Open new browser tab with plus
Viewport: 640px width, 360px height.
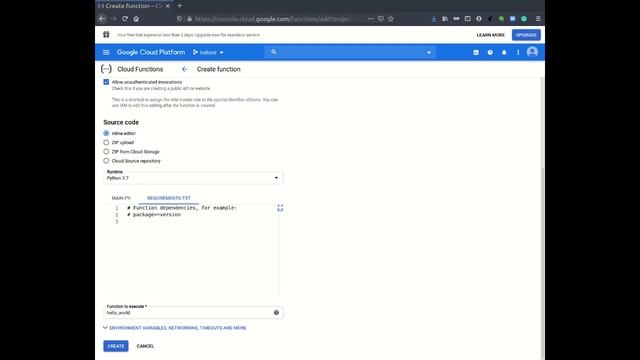(180, 6)
